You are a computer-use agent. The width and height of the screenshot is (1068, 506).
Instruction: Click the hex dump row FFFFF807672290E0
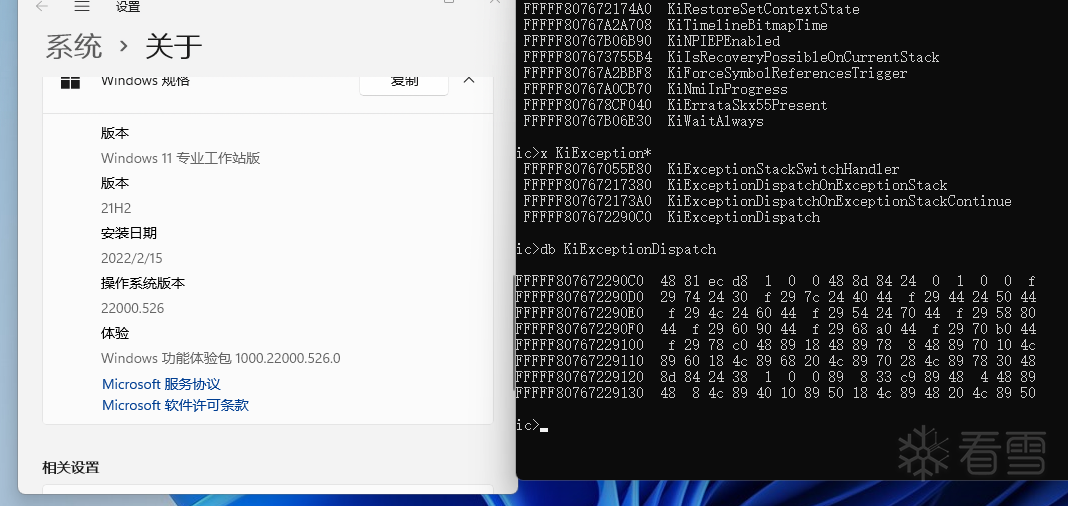tap(776, 313)
